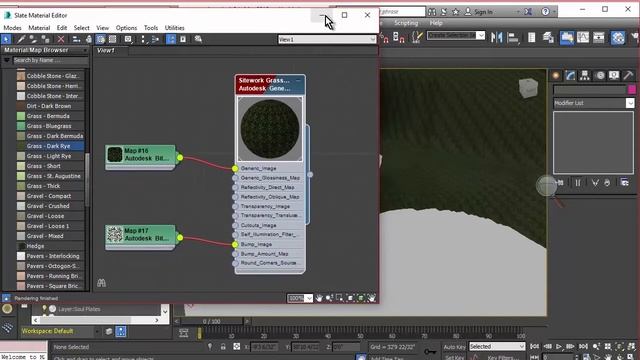The width and height of the screenshot is (640, 360).
Task: Toggle Show End Result in modifier panel
Action: click(x=578, y=182)
